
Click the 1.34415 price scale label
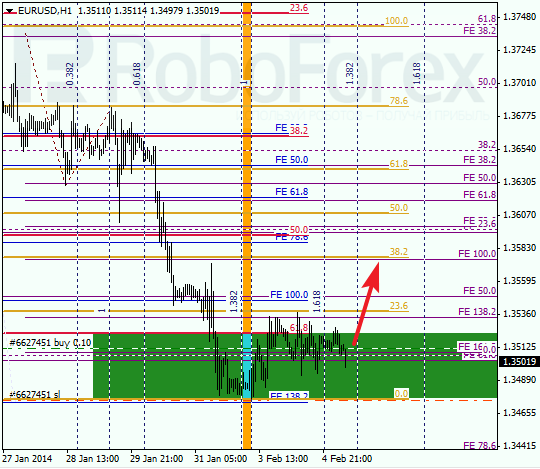[520, 446]
